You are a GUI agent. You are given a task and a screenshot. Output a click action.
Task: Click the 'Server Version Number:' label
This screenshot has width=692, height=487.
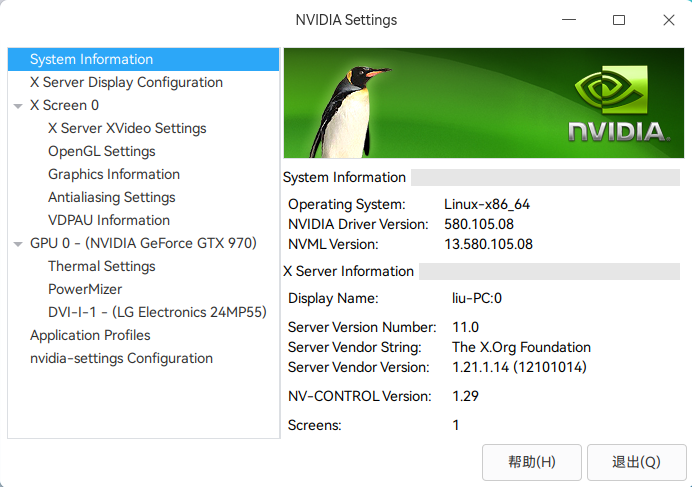tap(362, 327)
